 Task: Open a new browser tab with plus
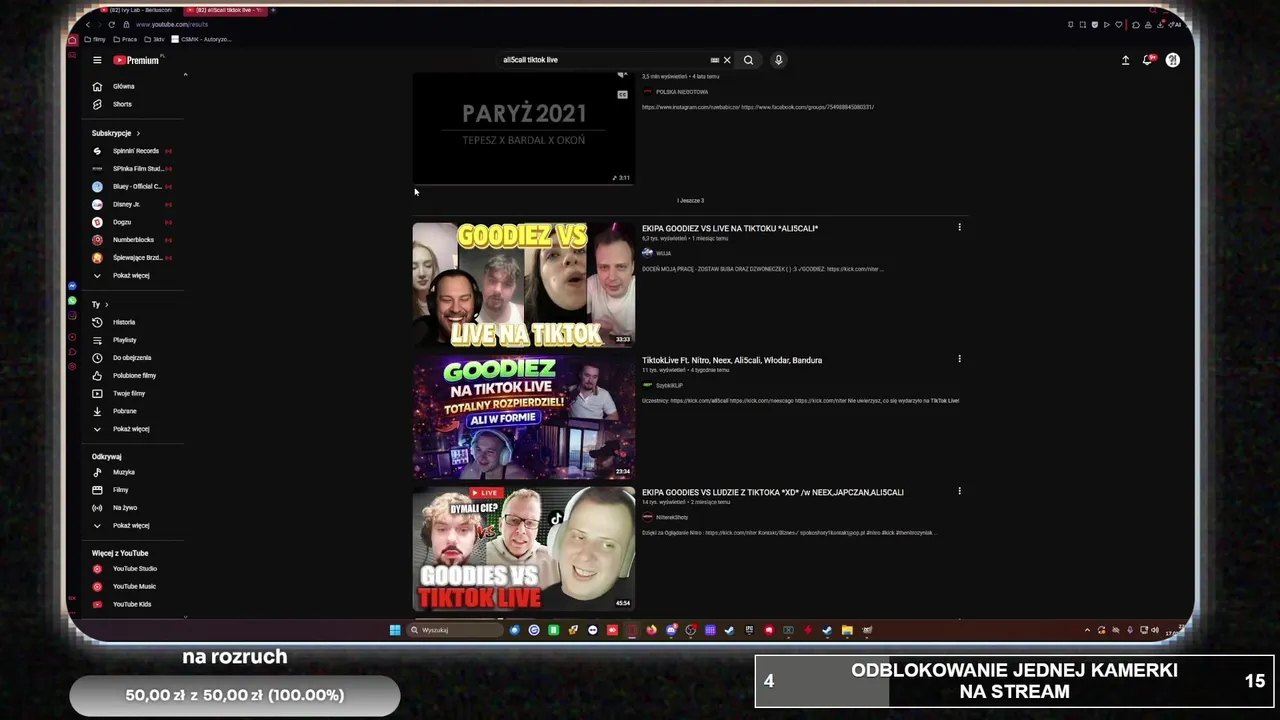click(273, 10)
